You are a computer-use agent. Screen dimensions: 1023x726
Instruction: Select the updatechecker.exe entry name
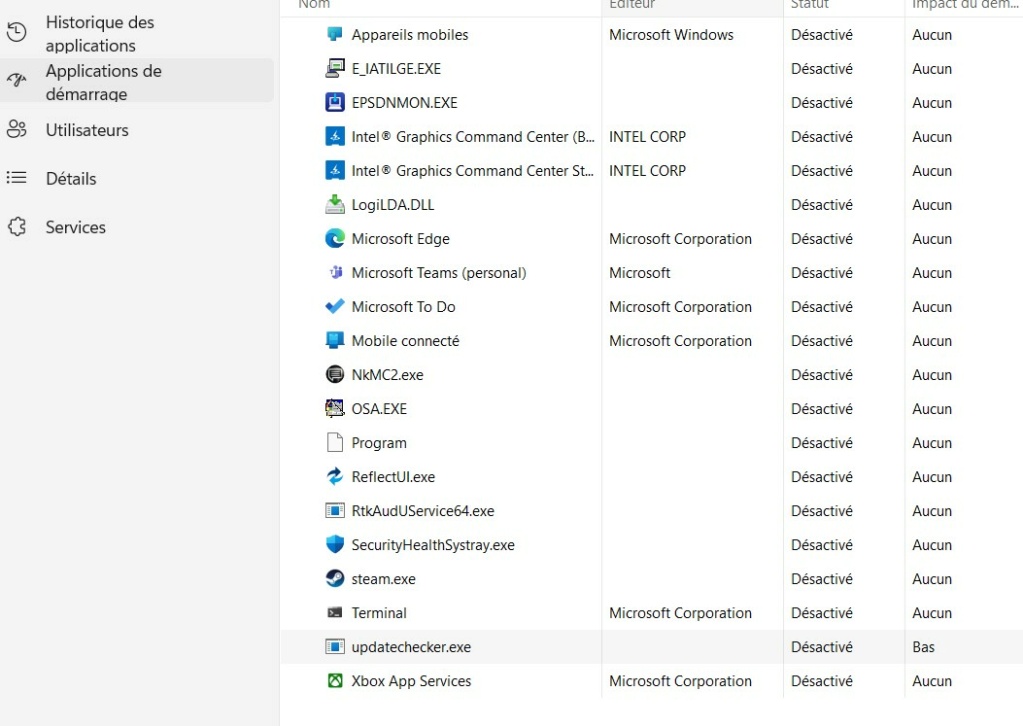(411, 647)
